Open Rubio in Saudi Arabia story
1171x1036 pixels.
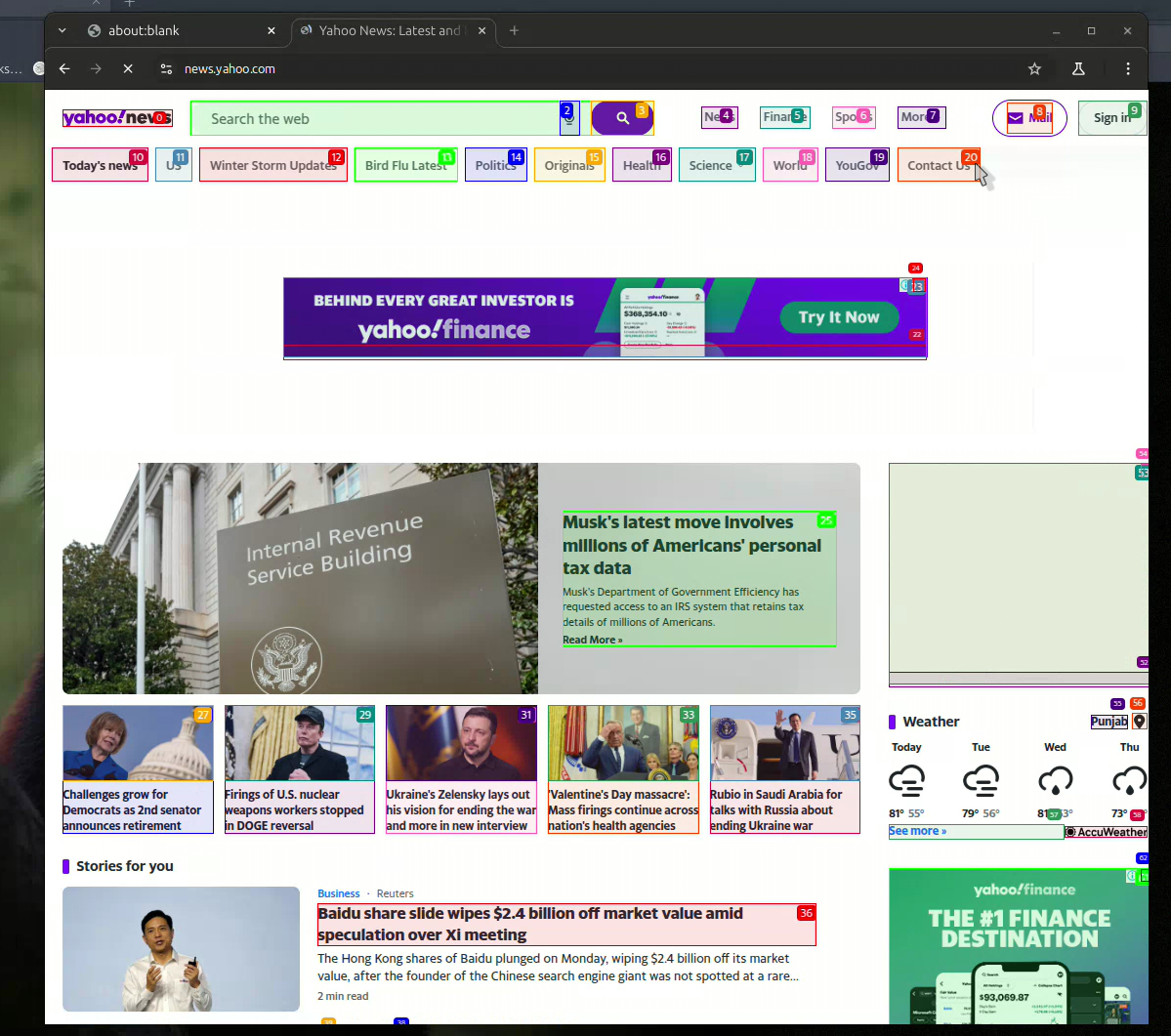coord(785,769)
